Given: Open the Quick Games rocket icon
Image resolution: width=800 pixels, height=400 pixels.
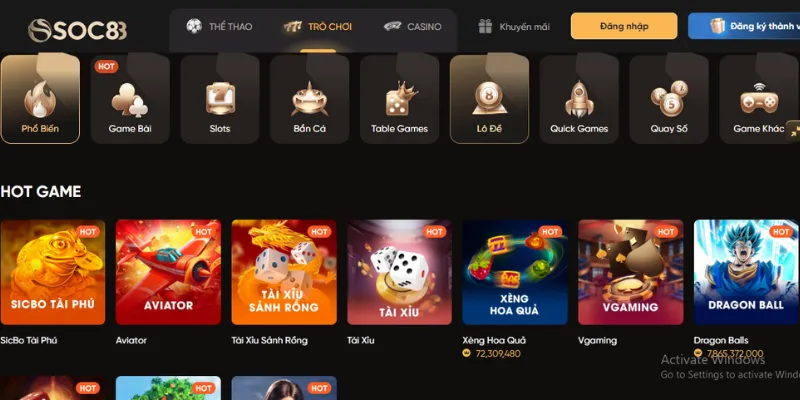Looking at the screenshot, I should tap(579, 99).
